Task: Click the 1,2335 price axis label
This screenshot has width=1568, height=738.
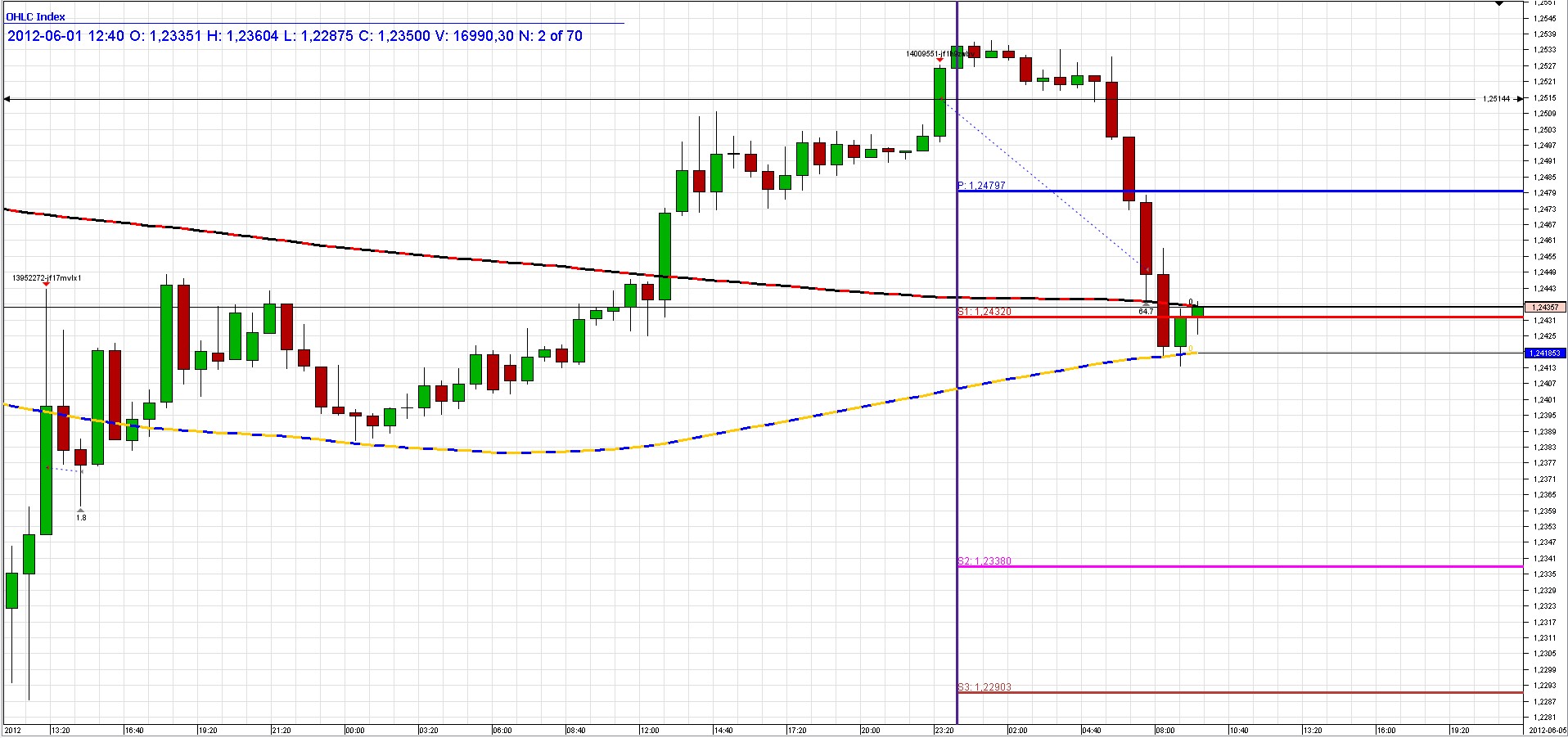Action: tap(1544, 574)
